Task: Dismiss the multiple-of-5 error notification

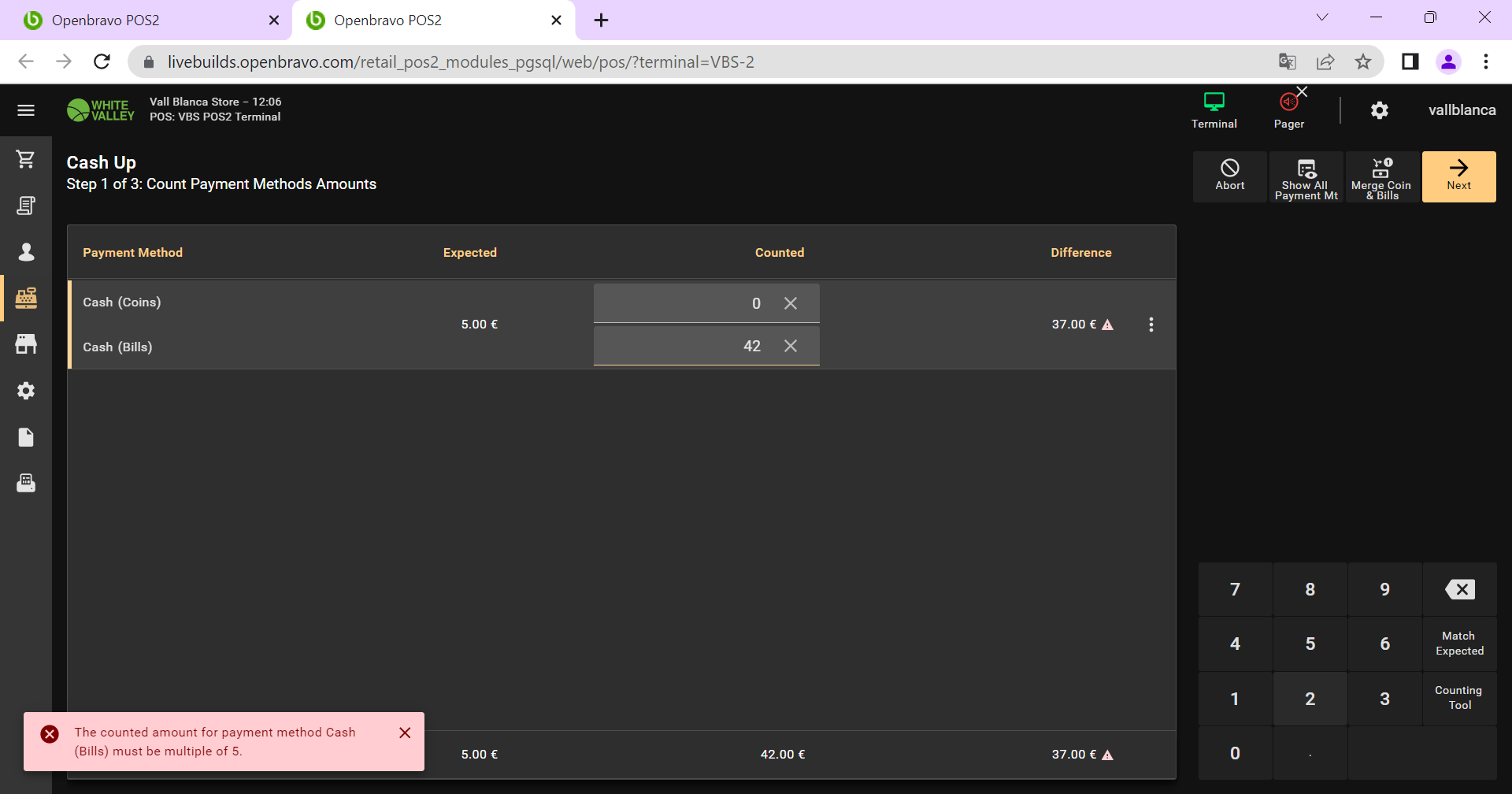Action: coord(405,733)
